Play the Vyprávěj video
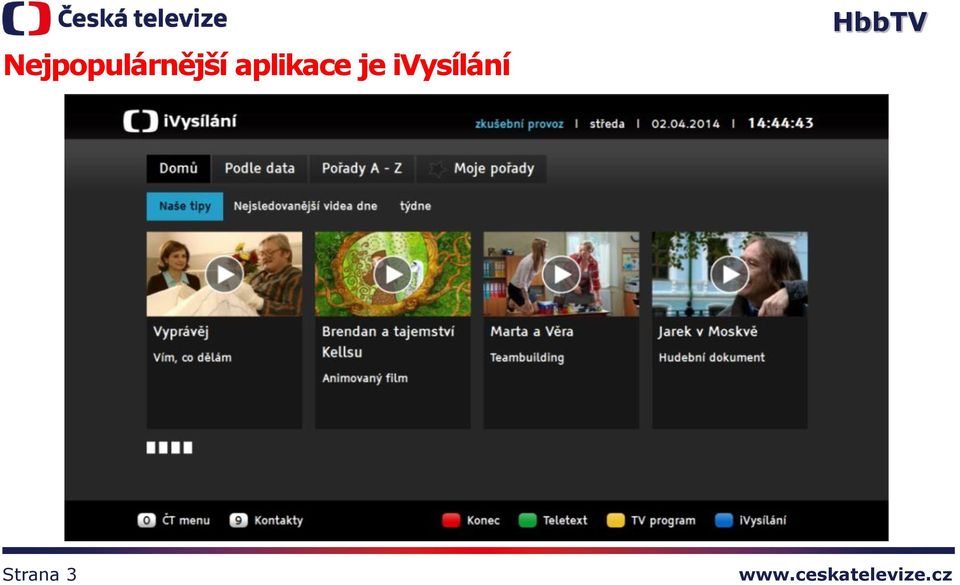This screenshot has width=960, height=585. coord(224,274)
